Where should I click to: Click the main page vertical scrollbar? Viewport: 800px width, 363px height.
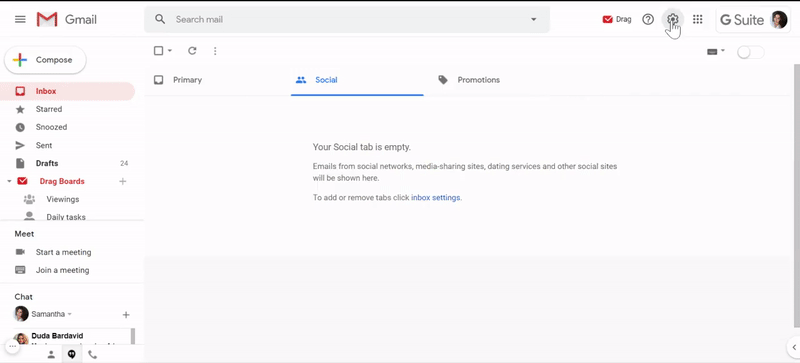tap(797, 196)
